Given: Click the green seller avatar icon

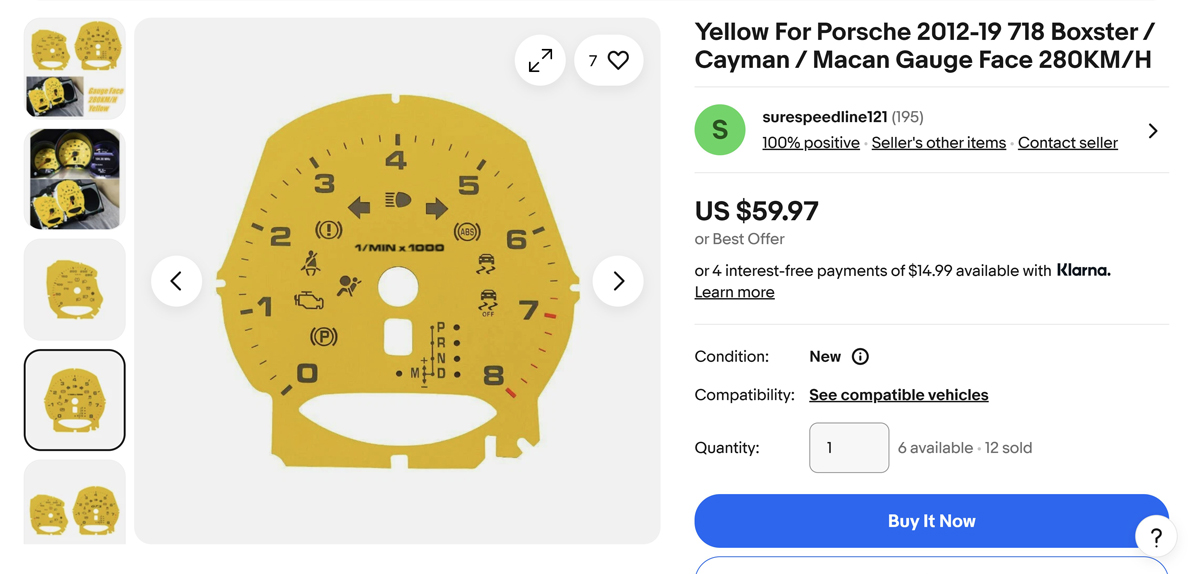Looking at the screenshot, I should 720,130.
